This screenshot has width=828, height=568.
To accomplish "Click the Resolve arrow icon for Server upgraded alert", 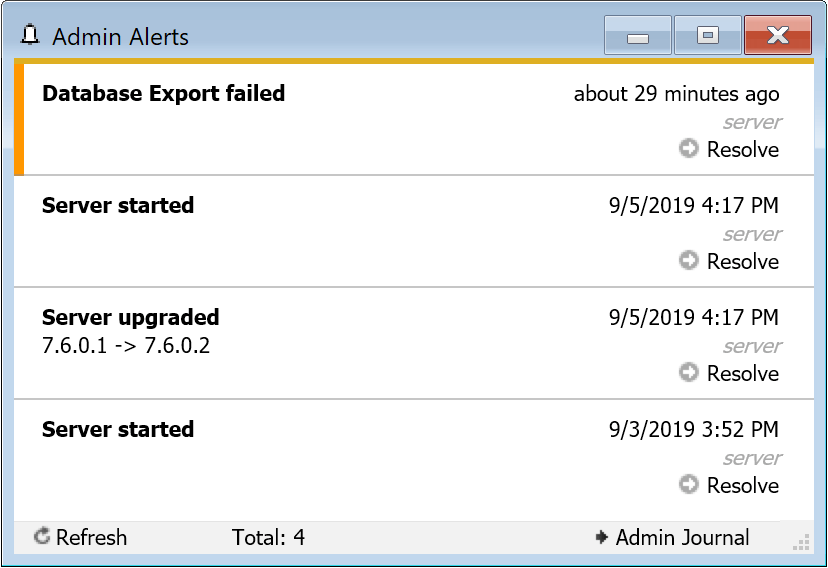I will click(x=688, y=373).
